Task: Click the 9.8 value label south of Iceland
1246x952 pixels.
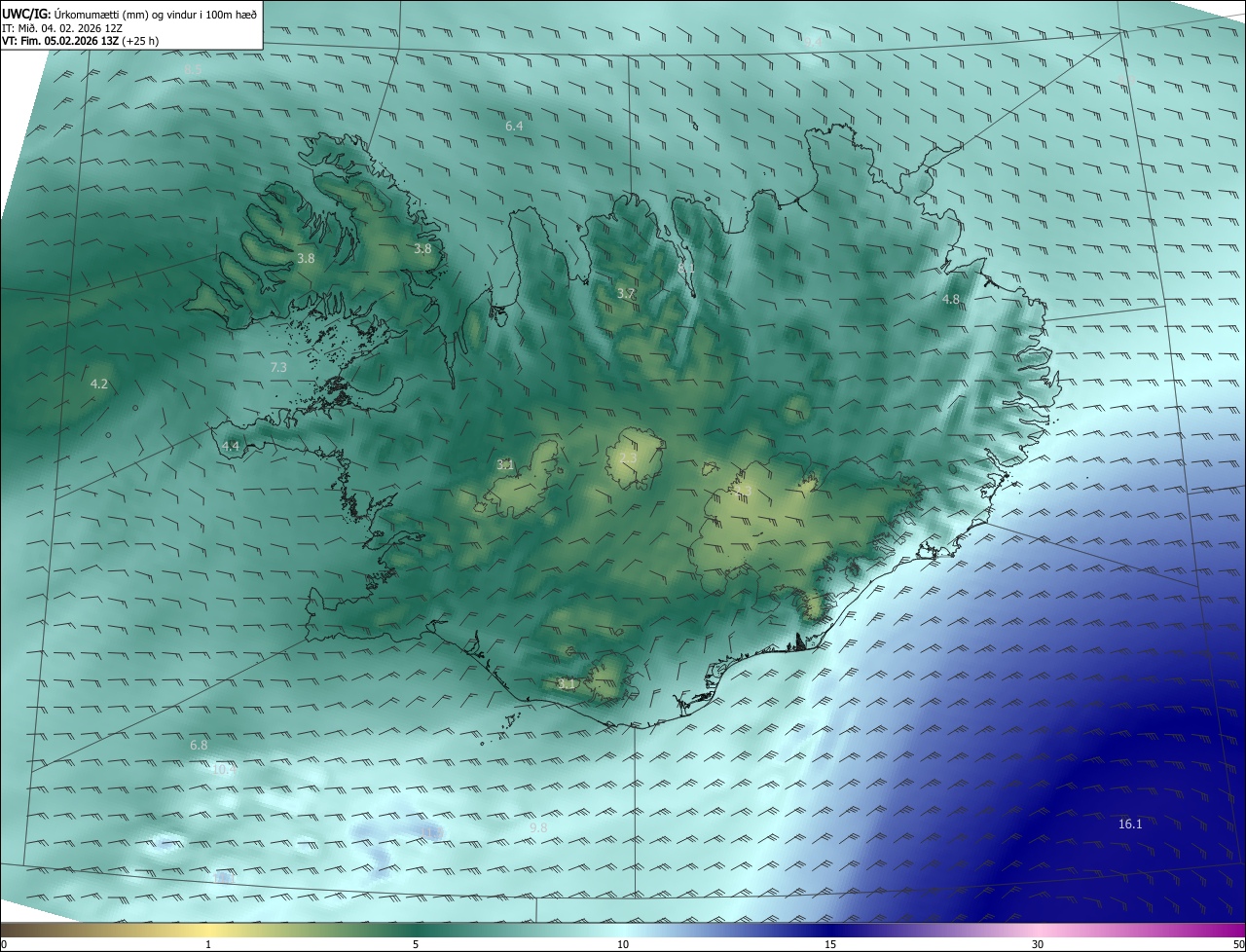Action: pos(538,828)
